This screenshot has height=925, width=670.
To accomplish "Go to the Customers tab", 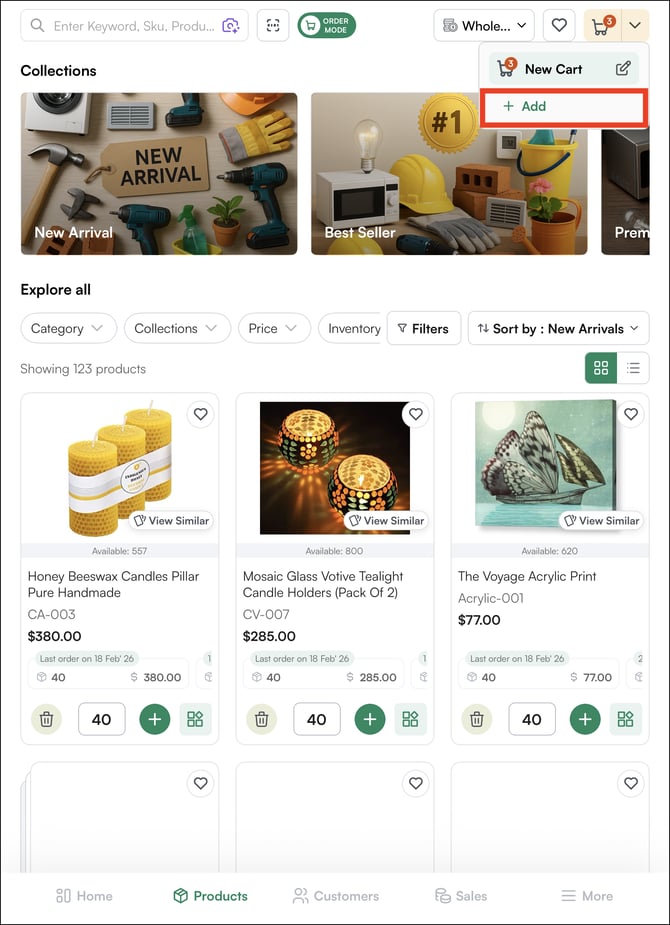I will (x=336, y=896).
